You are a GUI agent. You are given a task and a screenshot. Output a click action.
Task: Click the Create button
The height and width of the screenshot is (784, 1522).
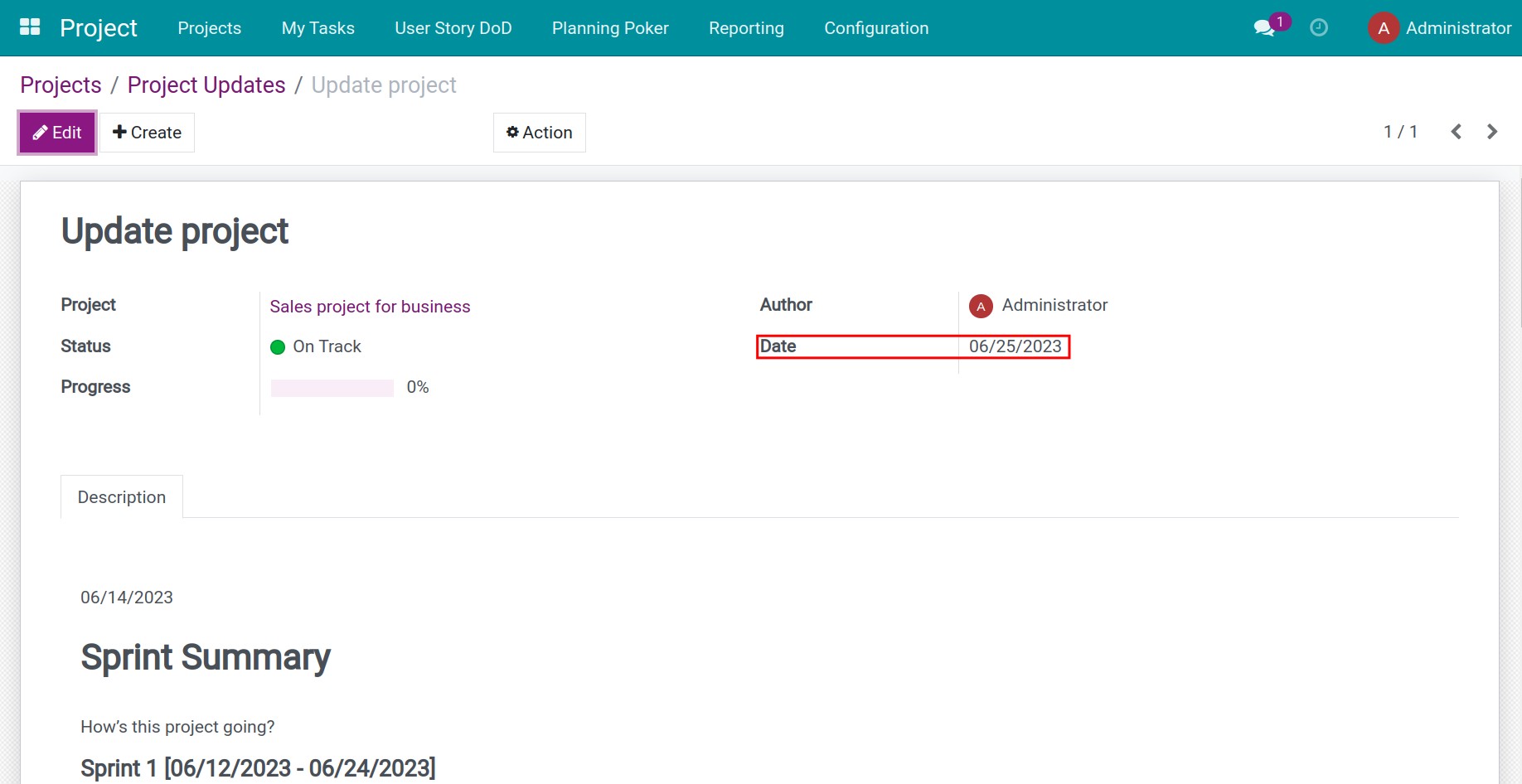click(147, 132)
